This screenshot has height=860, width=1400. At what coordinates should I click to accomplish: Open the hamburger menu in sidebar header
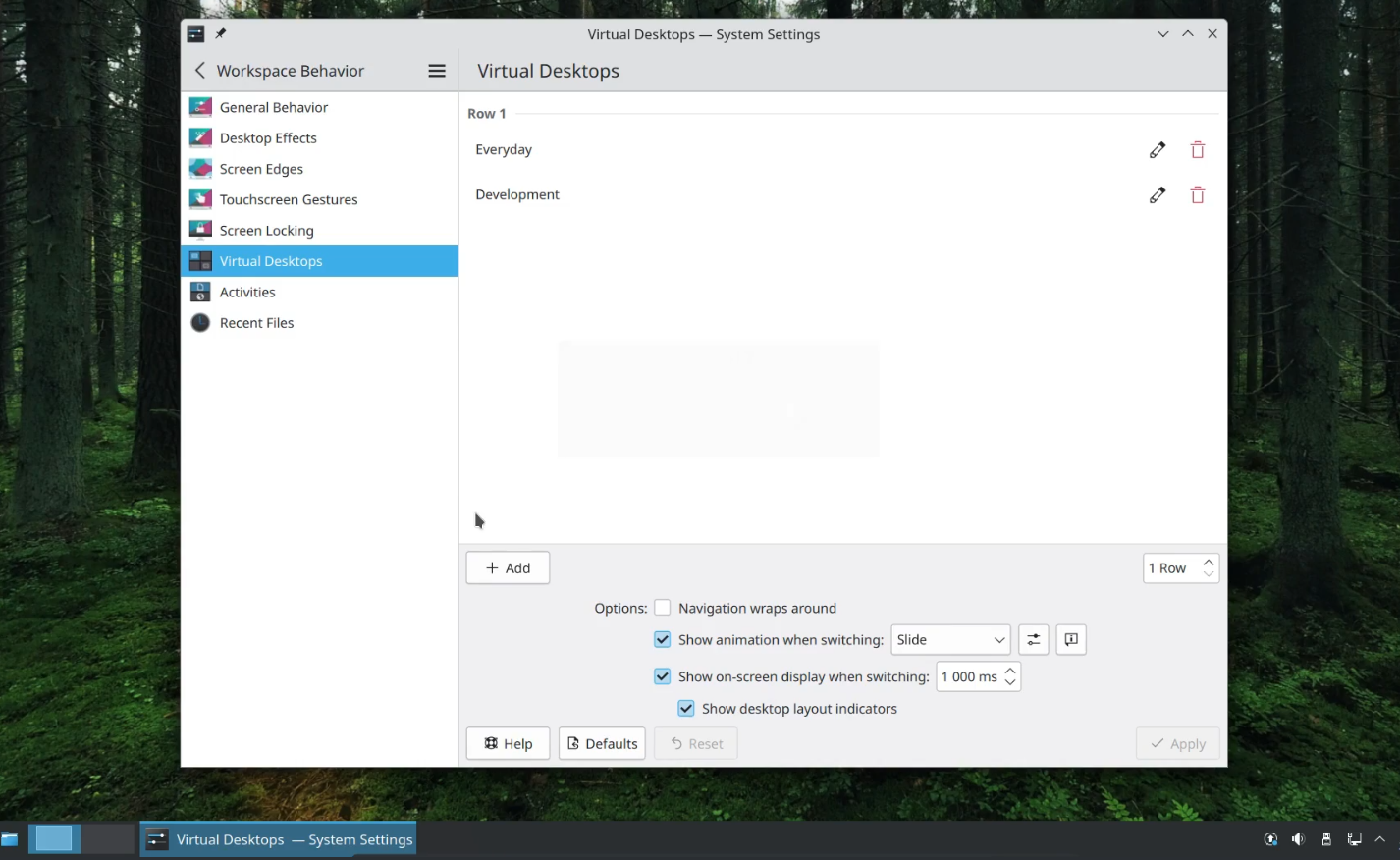click(437, 71)
